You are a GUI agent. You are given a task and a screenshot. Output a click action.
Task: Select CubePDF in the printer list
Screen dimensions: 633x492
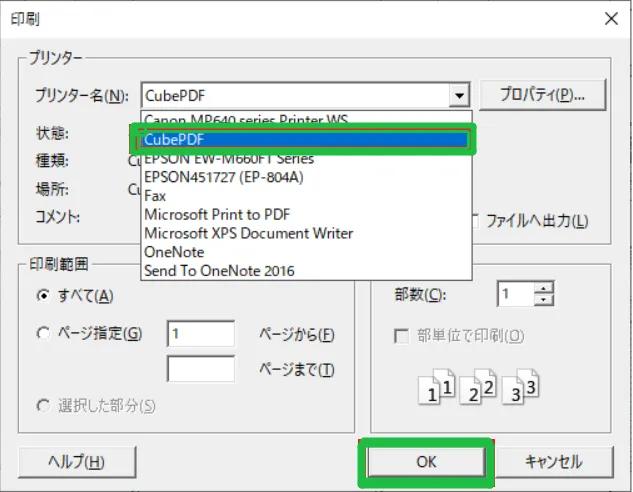[x=306, y=139]
